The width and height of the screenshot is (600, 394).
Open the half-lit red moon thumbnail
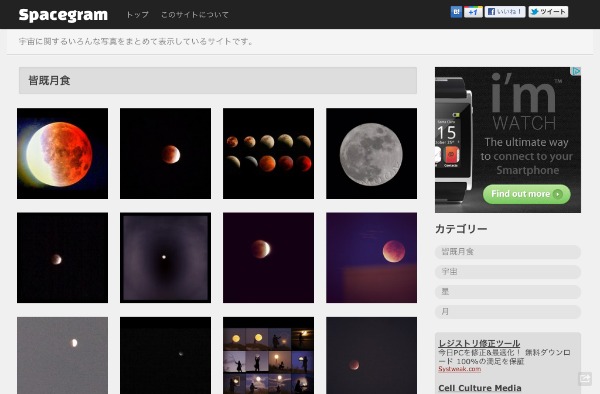pos(62,153)
